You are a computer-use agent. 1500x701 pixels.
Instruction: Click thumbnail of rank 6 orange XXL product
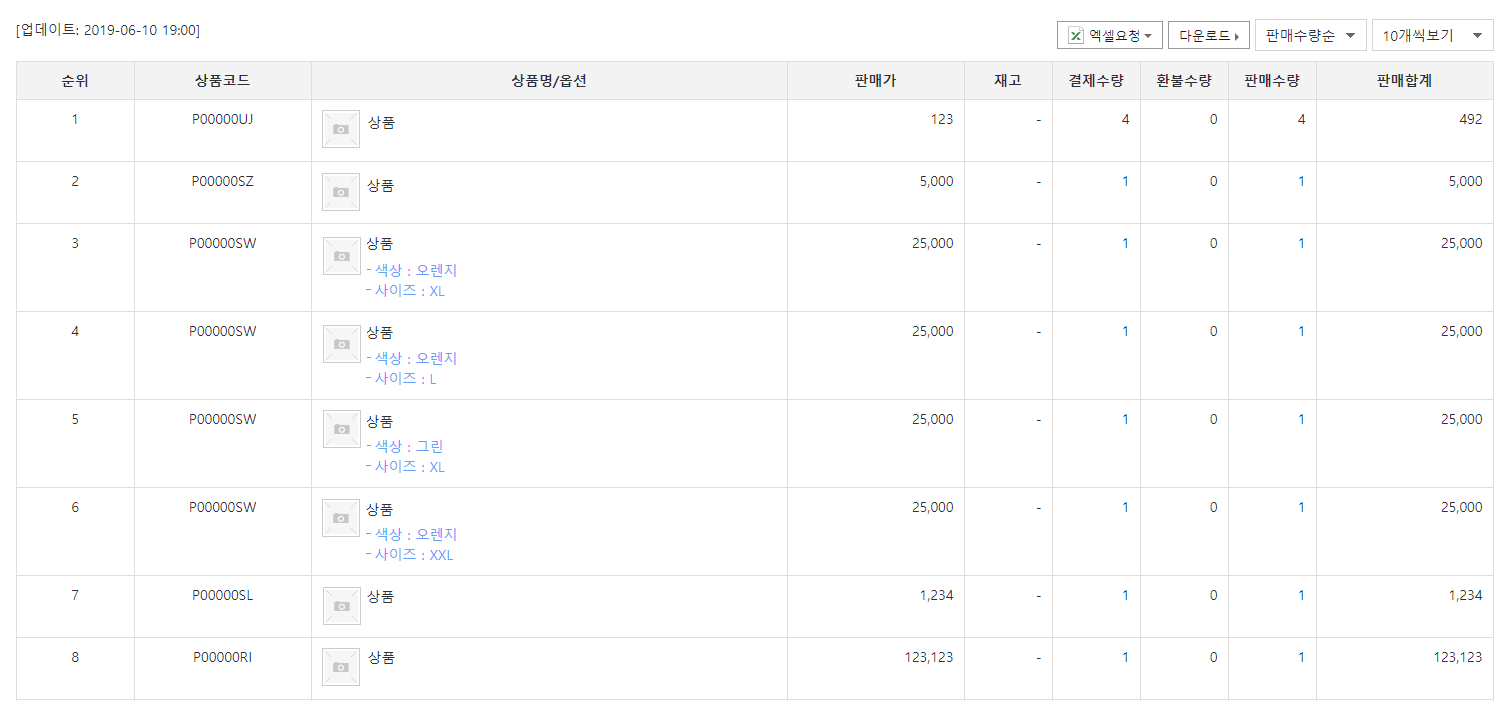[x=341, y=518]
